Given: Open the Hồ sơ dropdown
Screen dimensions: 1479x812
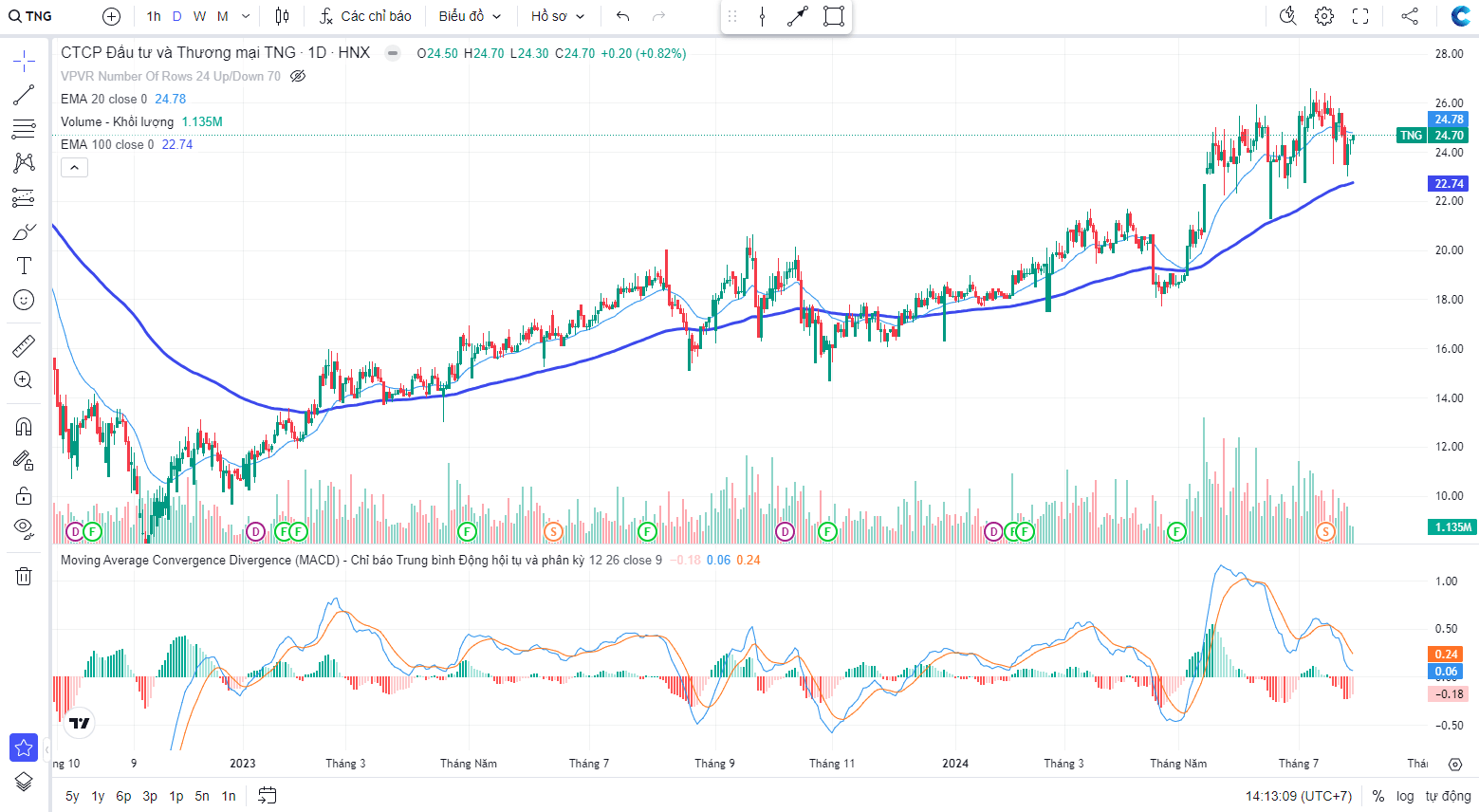Looking at the screenshot, I should 558,16.
